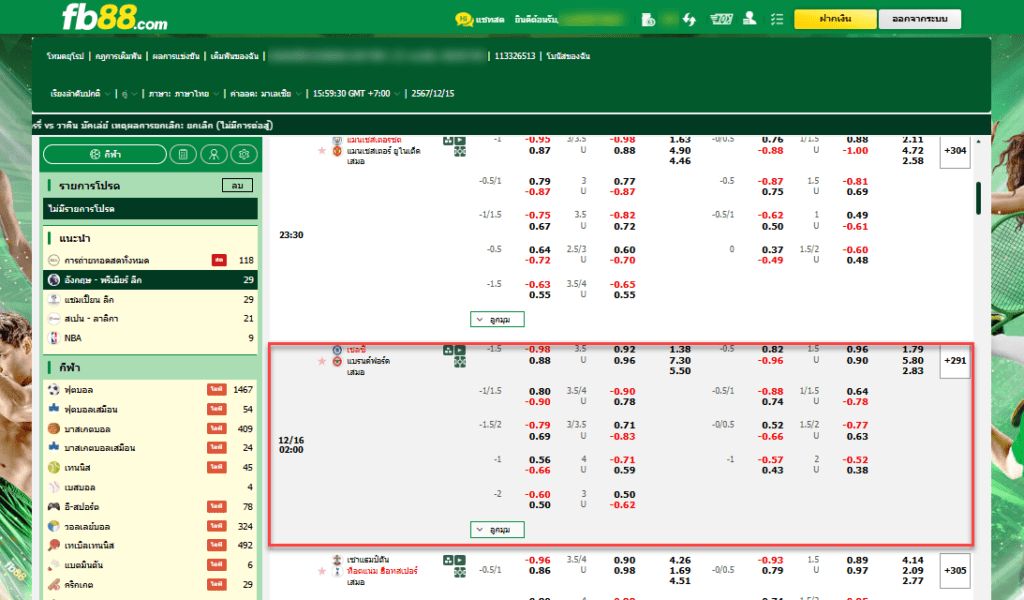Viewport: 1024px width, 600px height.
Task: Open the betting rules menu item
Action: [x=118, y=56]
